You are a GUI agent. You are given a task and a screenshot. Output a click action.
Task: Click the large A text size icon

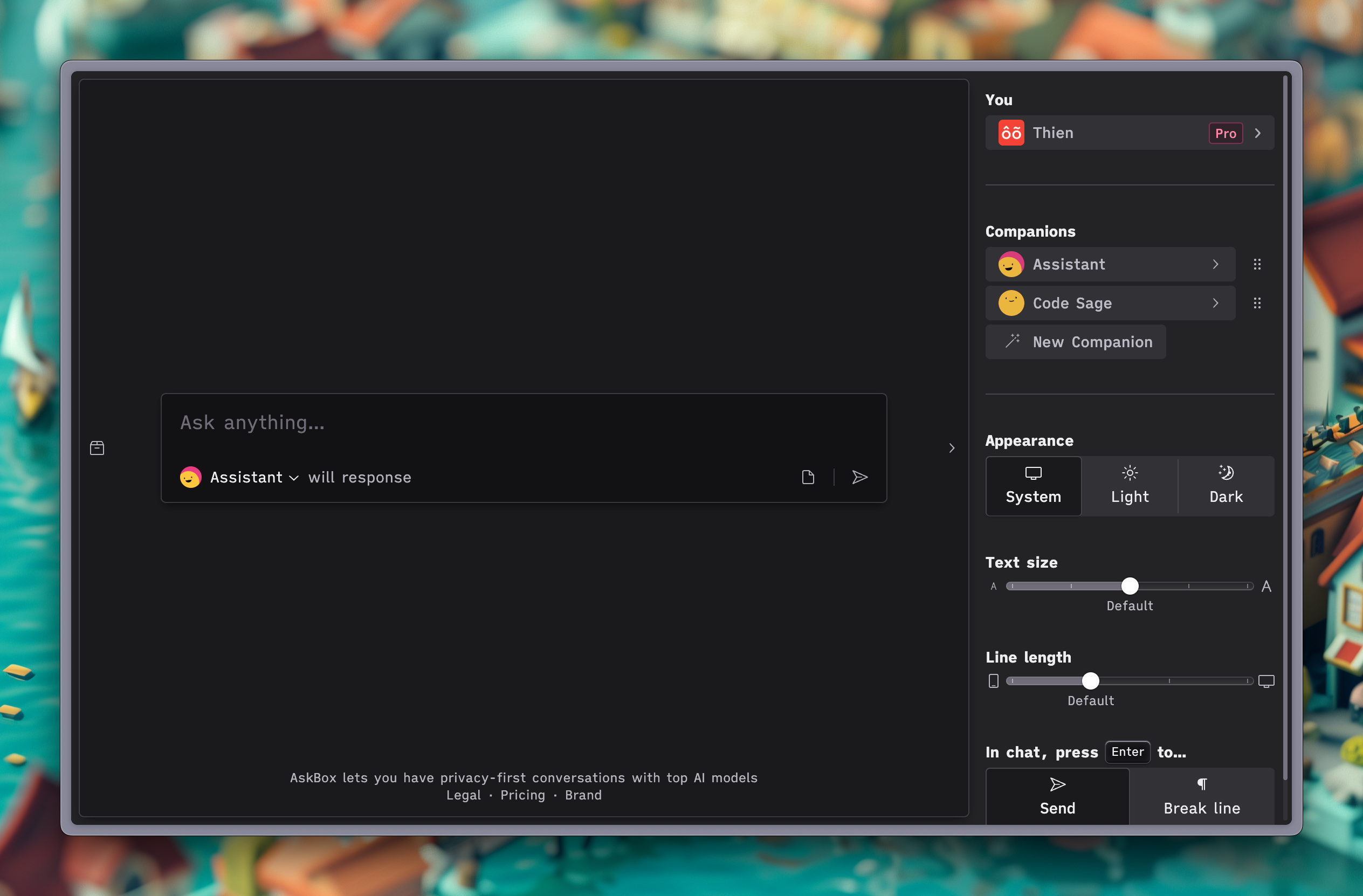pyautogui.click(x=1265, y=586)
